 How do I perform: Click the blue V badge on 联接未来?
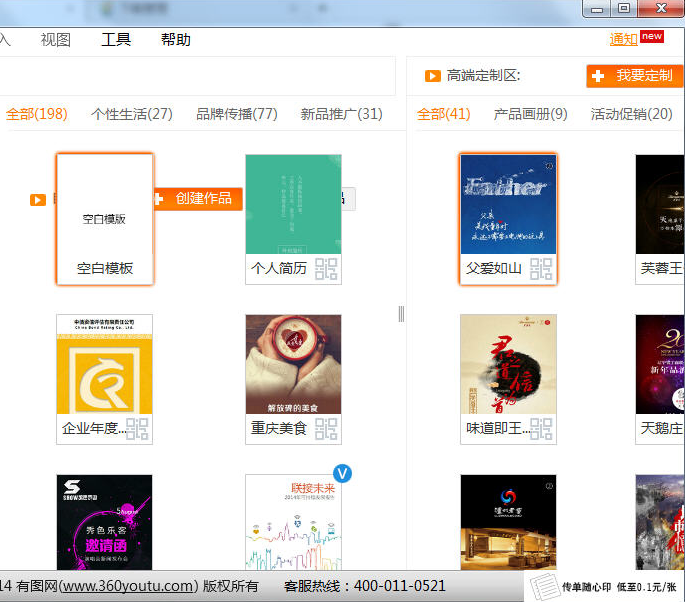(x=342, y=474)
